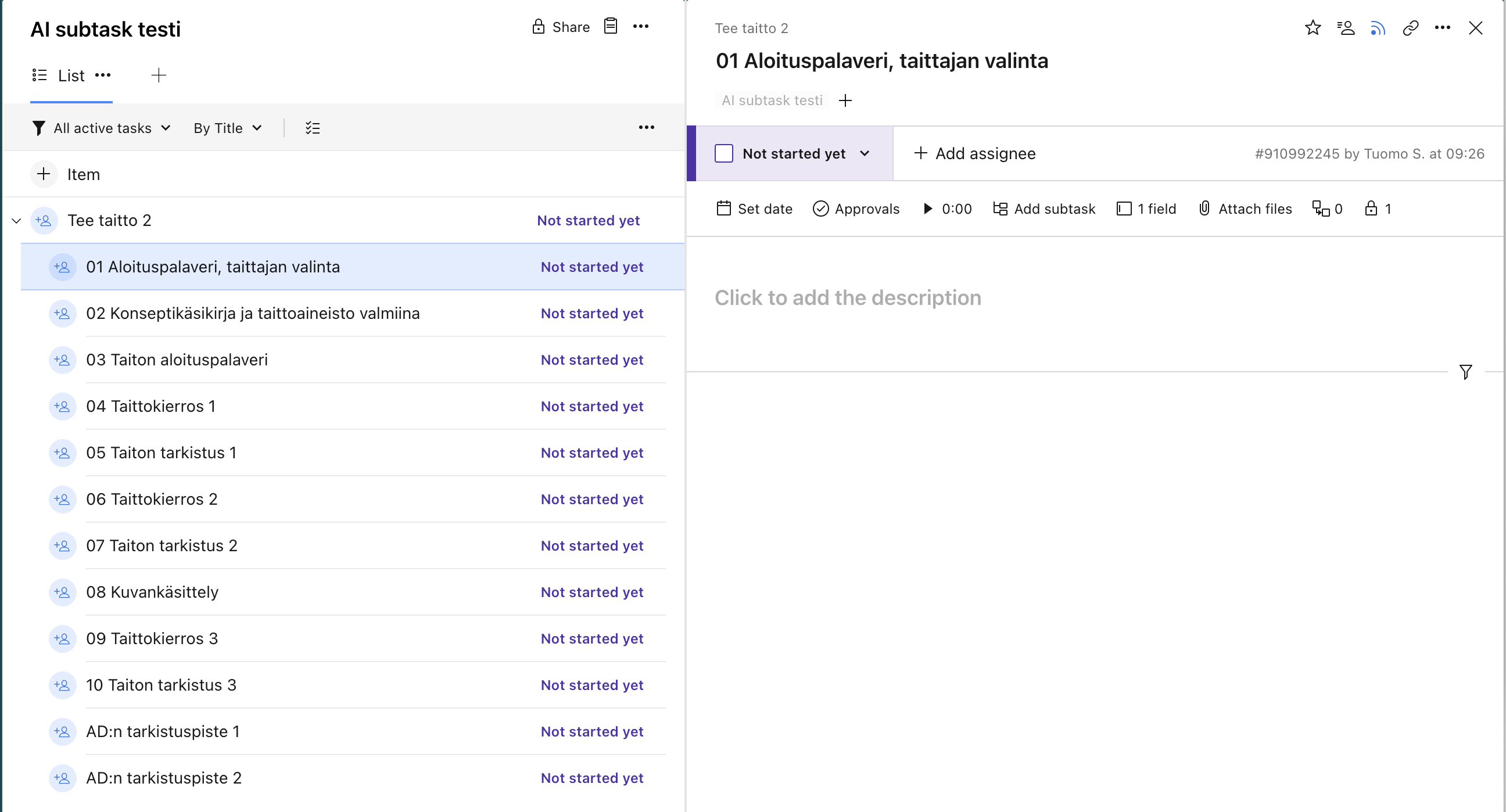Add assignee to 04 Taittokierros 1
The width and height of the screenshot is (1506, 812).
point(62,407)
